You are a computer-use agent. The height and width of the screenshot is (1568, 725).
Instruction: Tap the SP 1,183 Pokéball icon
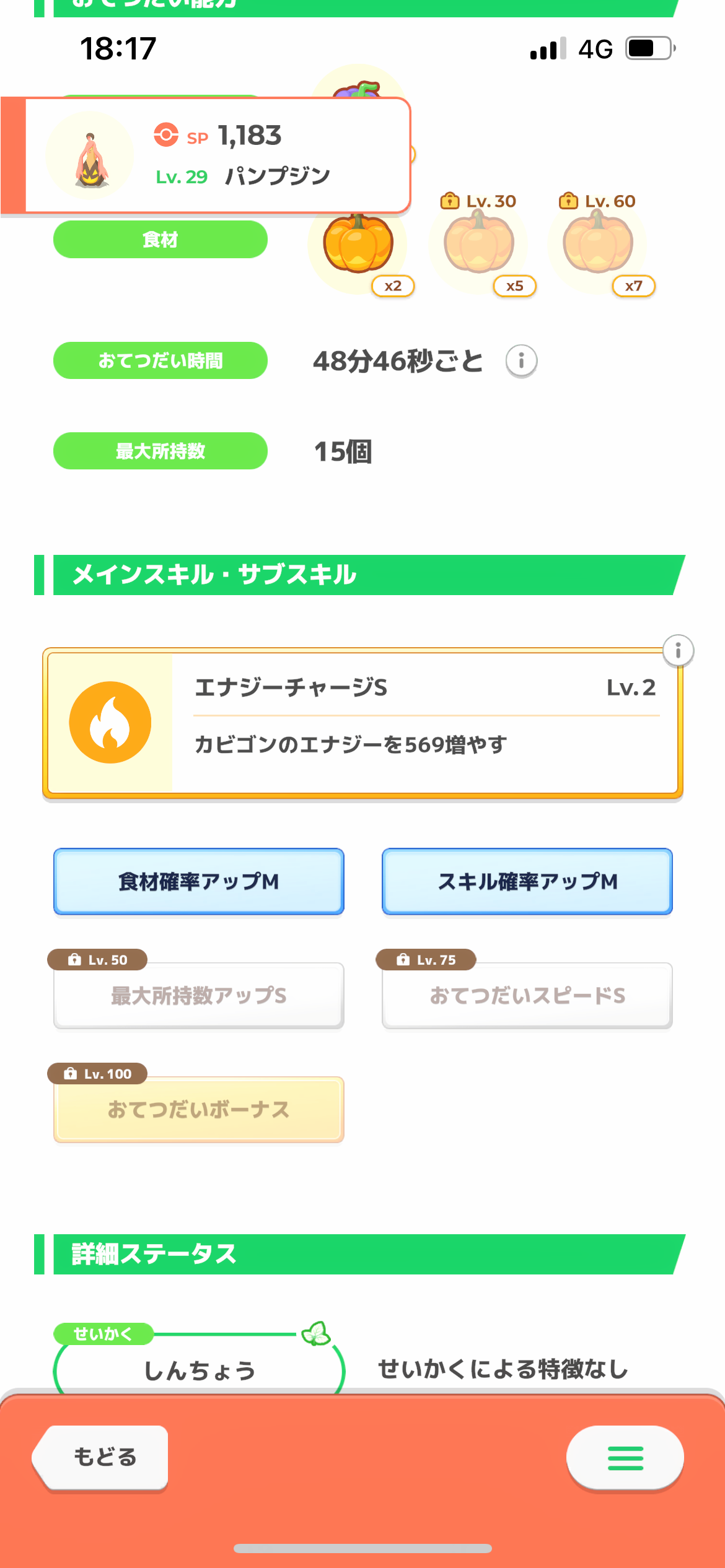166,134
